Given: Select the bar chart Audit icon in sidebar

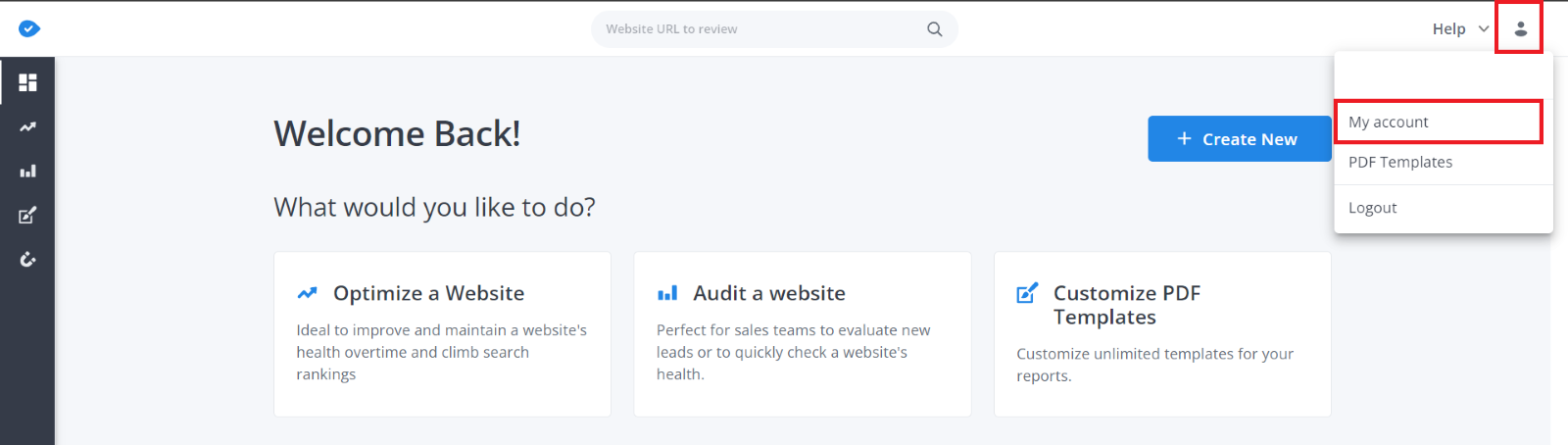Looking at the screenshot, I should pyautogui.click(x=27, y=171).
